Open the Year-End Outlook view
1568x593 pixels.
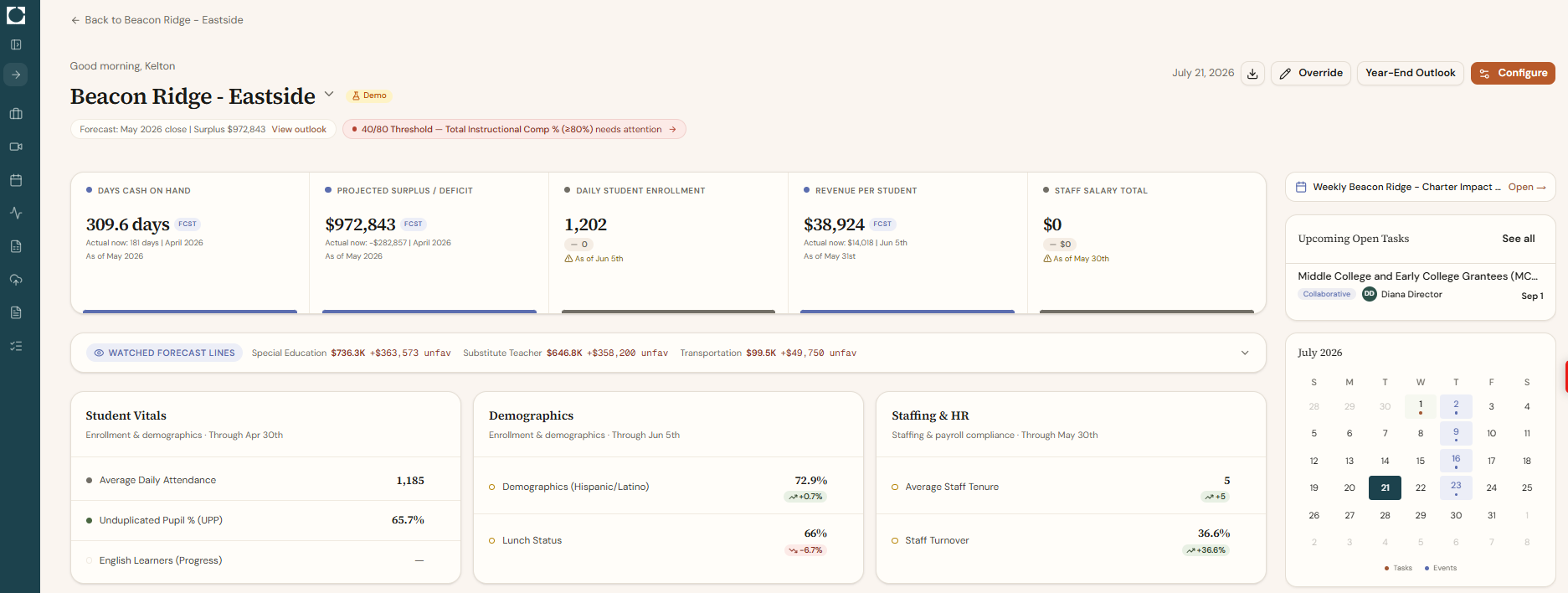1411,73
